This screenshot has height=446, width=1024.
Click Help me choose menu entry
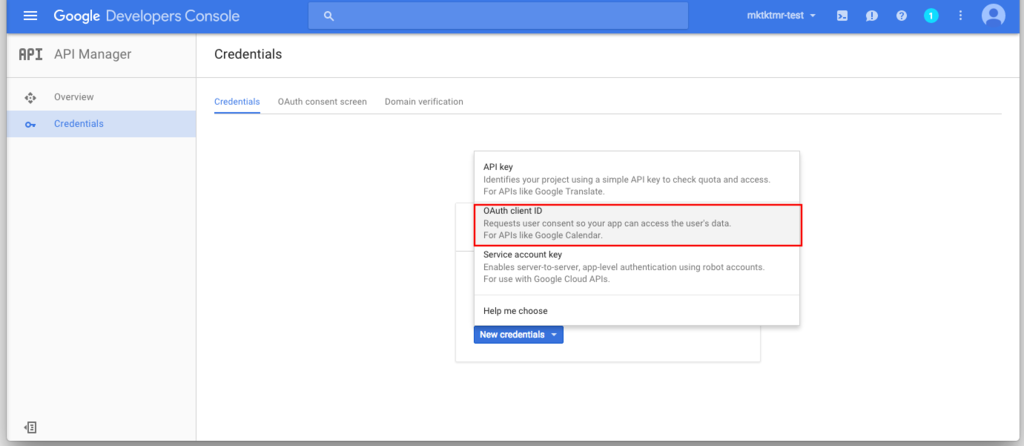point(637,311)
